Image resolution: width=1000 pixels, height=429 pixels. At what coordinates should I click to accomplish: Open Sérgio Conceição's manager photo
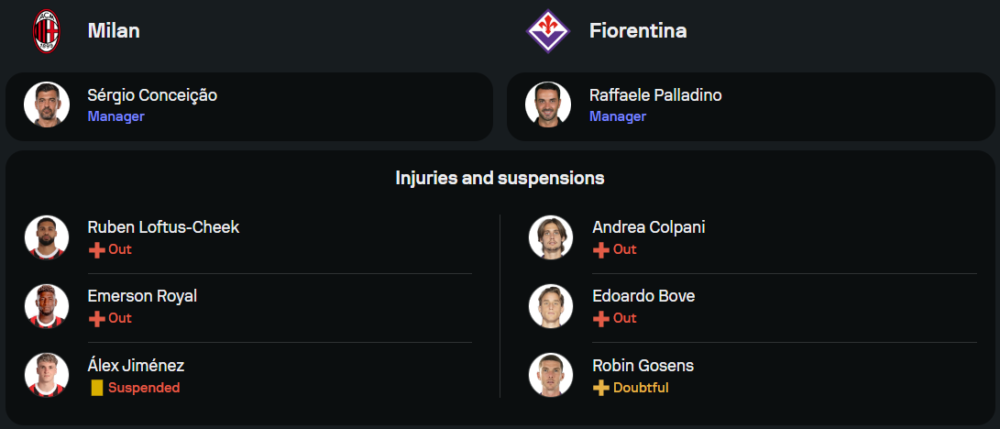click(47, 105)
